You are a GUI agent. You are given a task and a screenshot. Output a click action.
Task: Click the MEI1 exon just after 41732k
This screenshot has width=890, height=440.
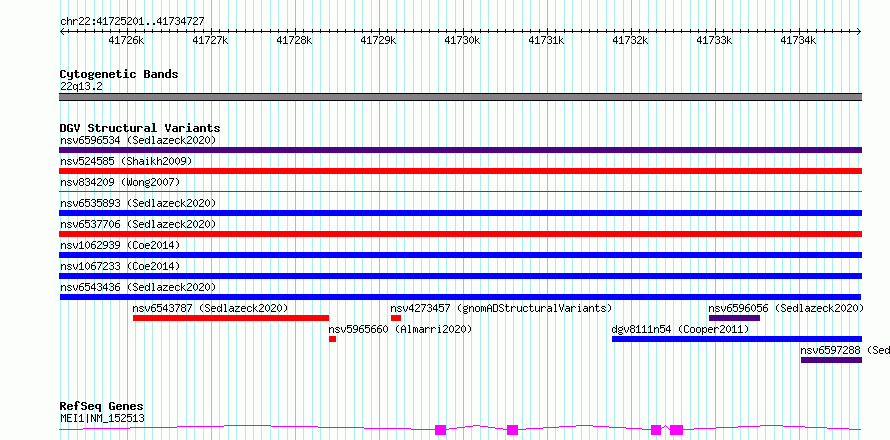coord(656,430)
